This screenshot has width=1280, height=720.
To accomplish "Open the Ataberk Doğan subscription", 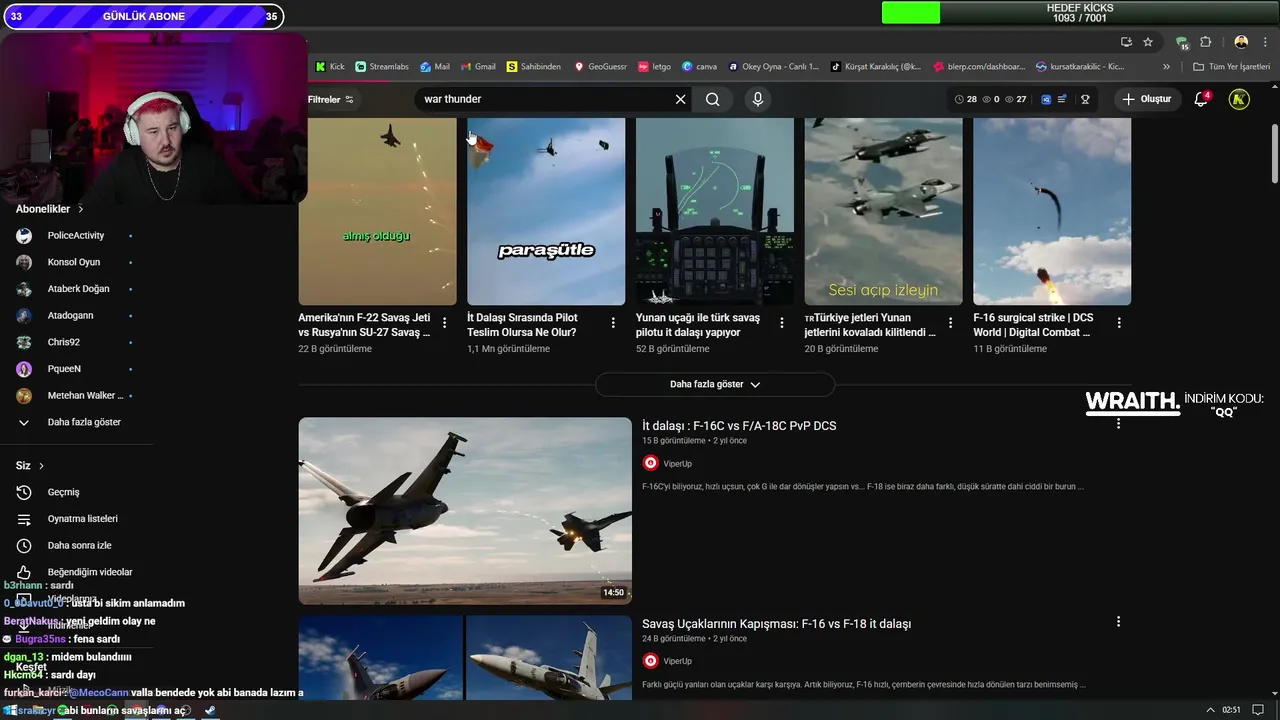I will 76,289.
